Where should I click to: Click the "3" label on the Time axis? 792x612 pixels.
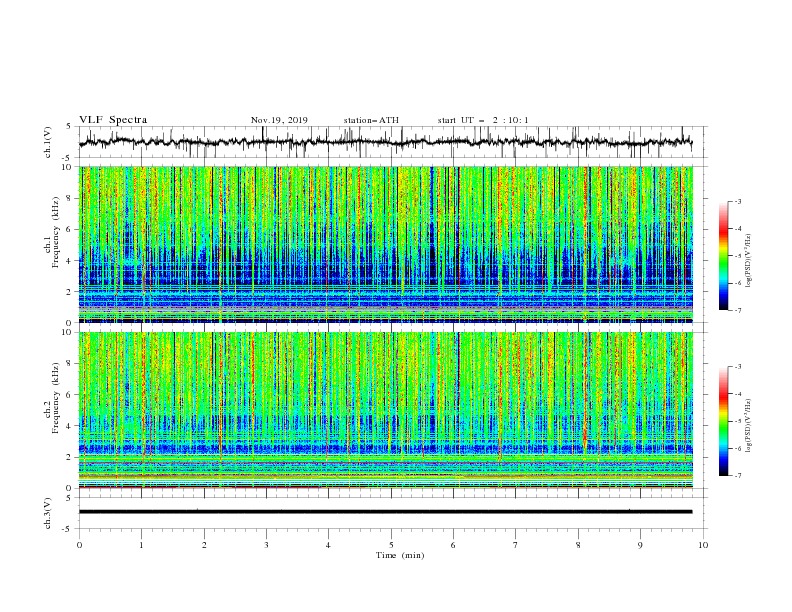coord(266,545)
